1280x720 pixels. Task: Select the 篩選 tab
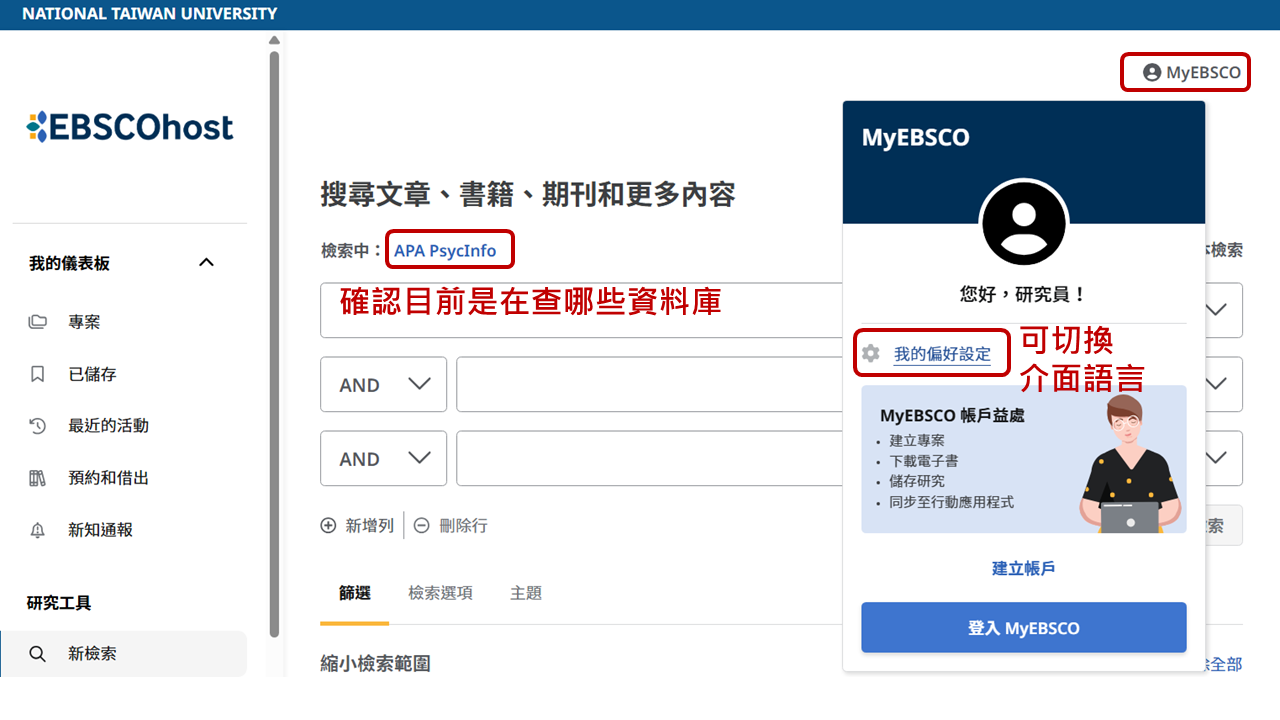tap(355, 593)
